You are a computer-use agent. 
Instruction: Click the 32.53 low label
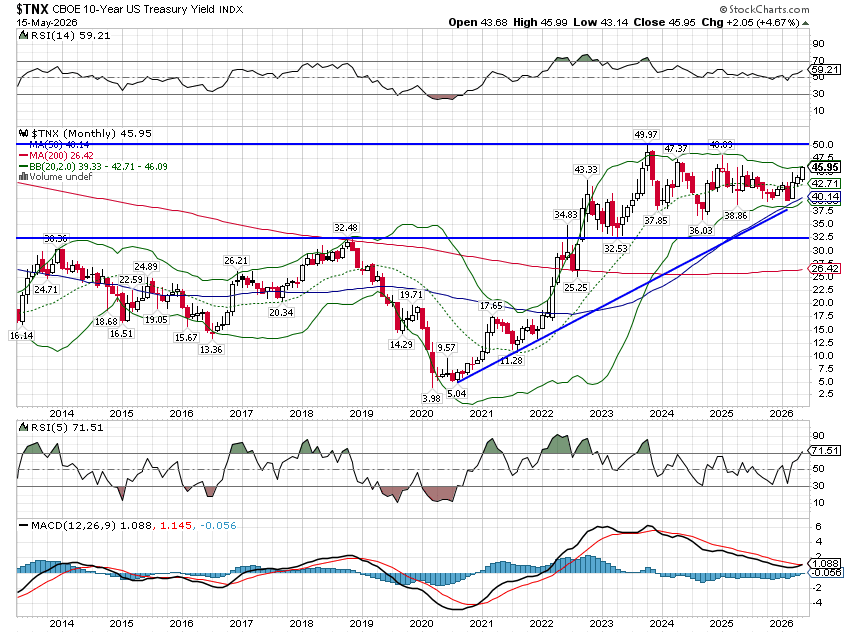pos(616,249)
